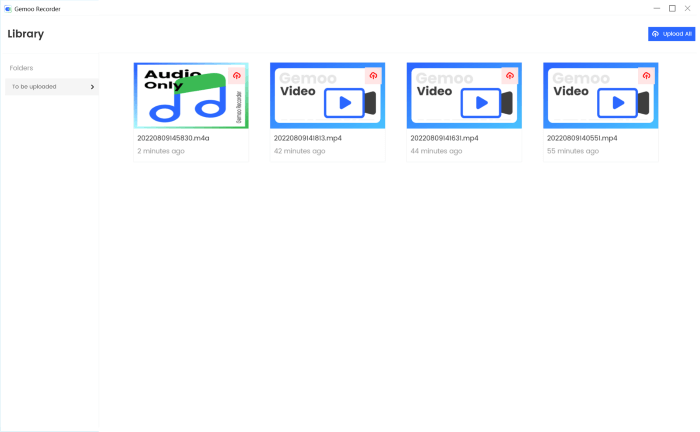The height and width of the screenshot is (432, 700).
Task: Open the Audio Only recording thumbnail
Action: (x=191, y=96)
